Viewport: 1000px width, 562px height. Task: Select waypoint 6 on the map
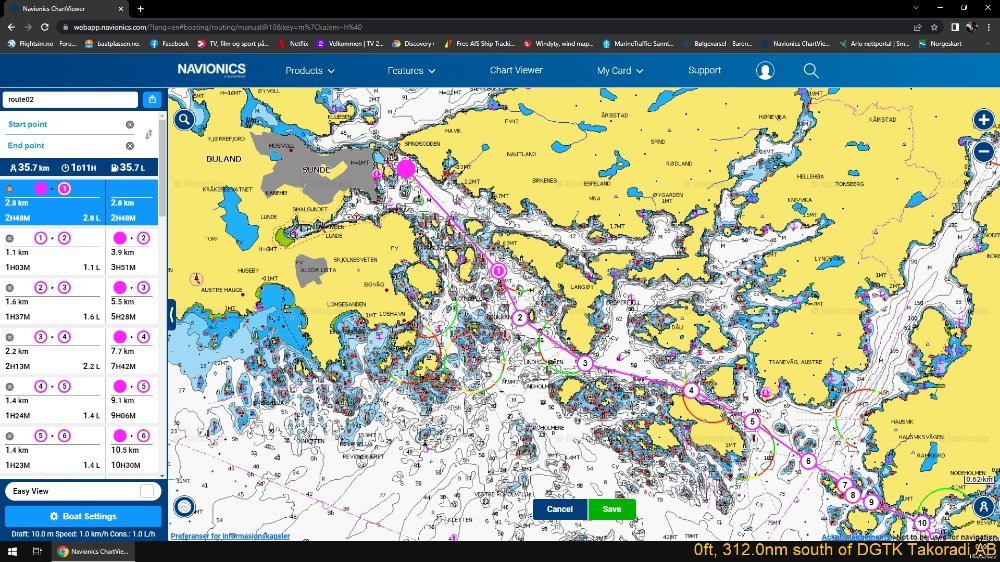click(x=808, y=461)
